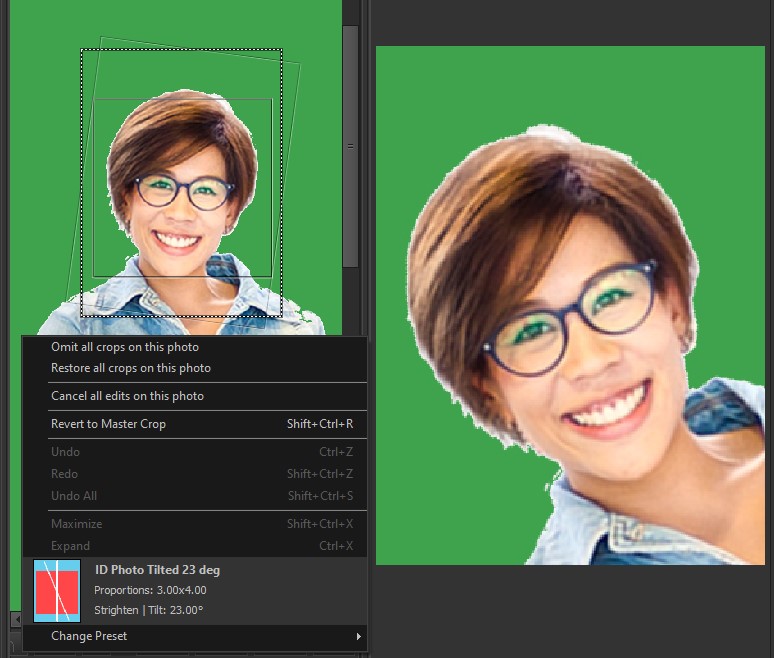Click the Tilt 23.00° value text

click(x=183, y=610)
